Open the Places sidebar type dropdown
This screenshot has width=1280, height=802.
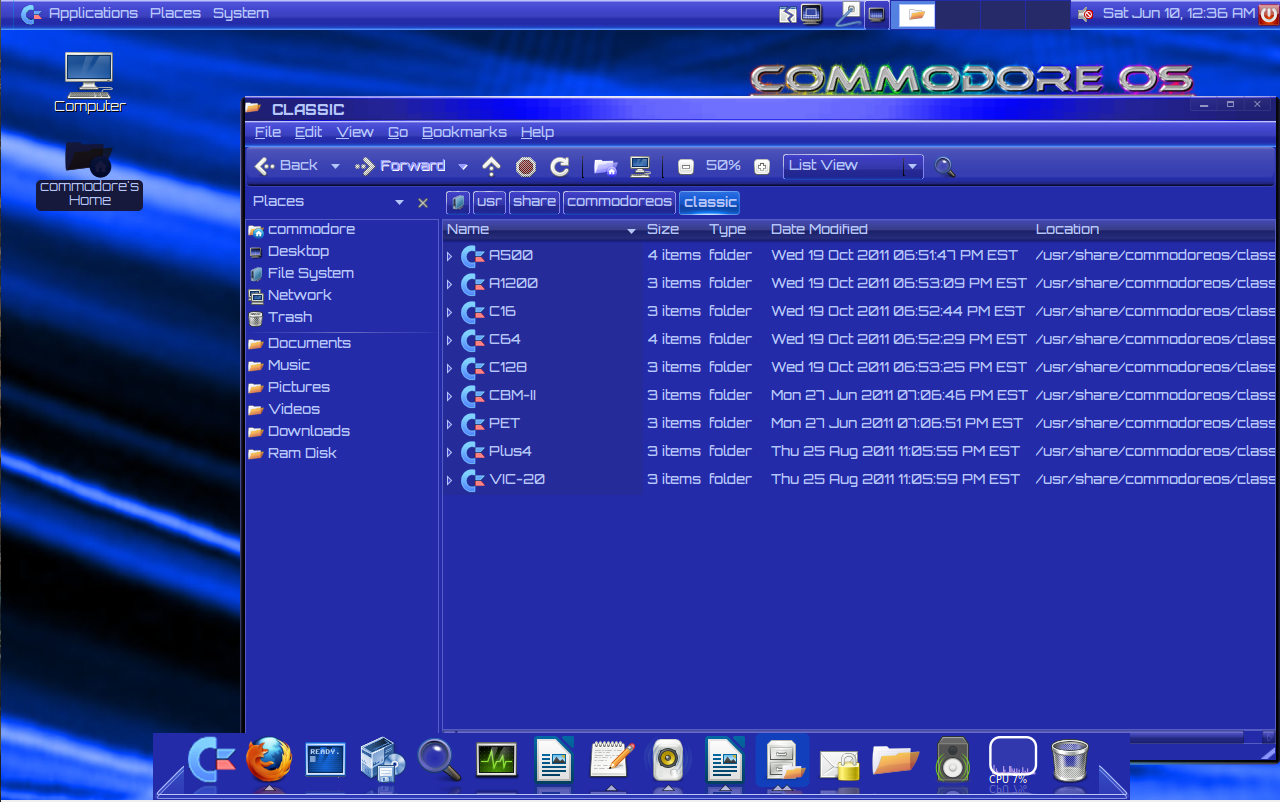(399, 202)
